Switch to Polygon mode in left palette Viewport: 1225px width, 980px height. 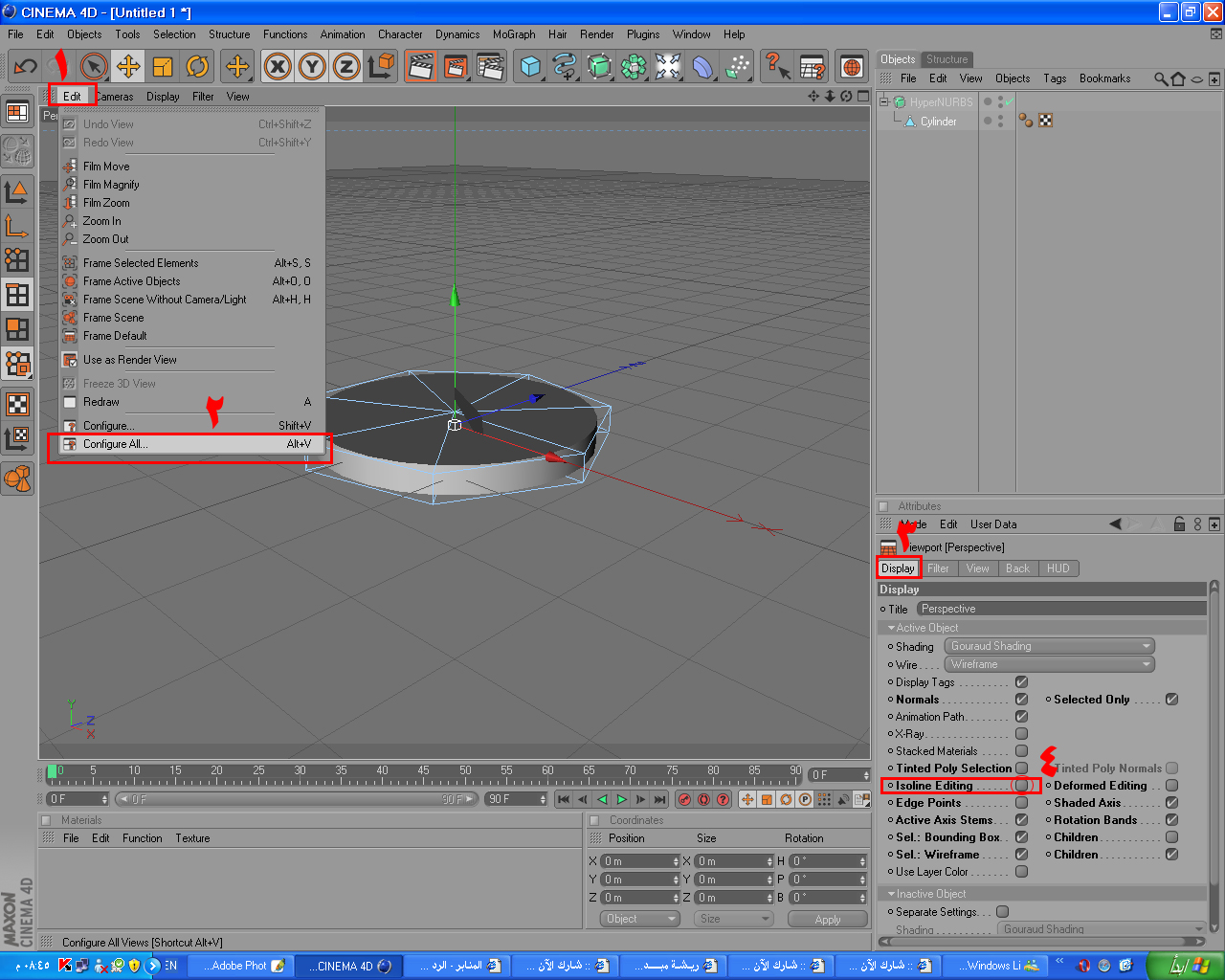point(17,329)
